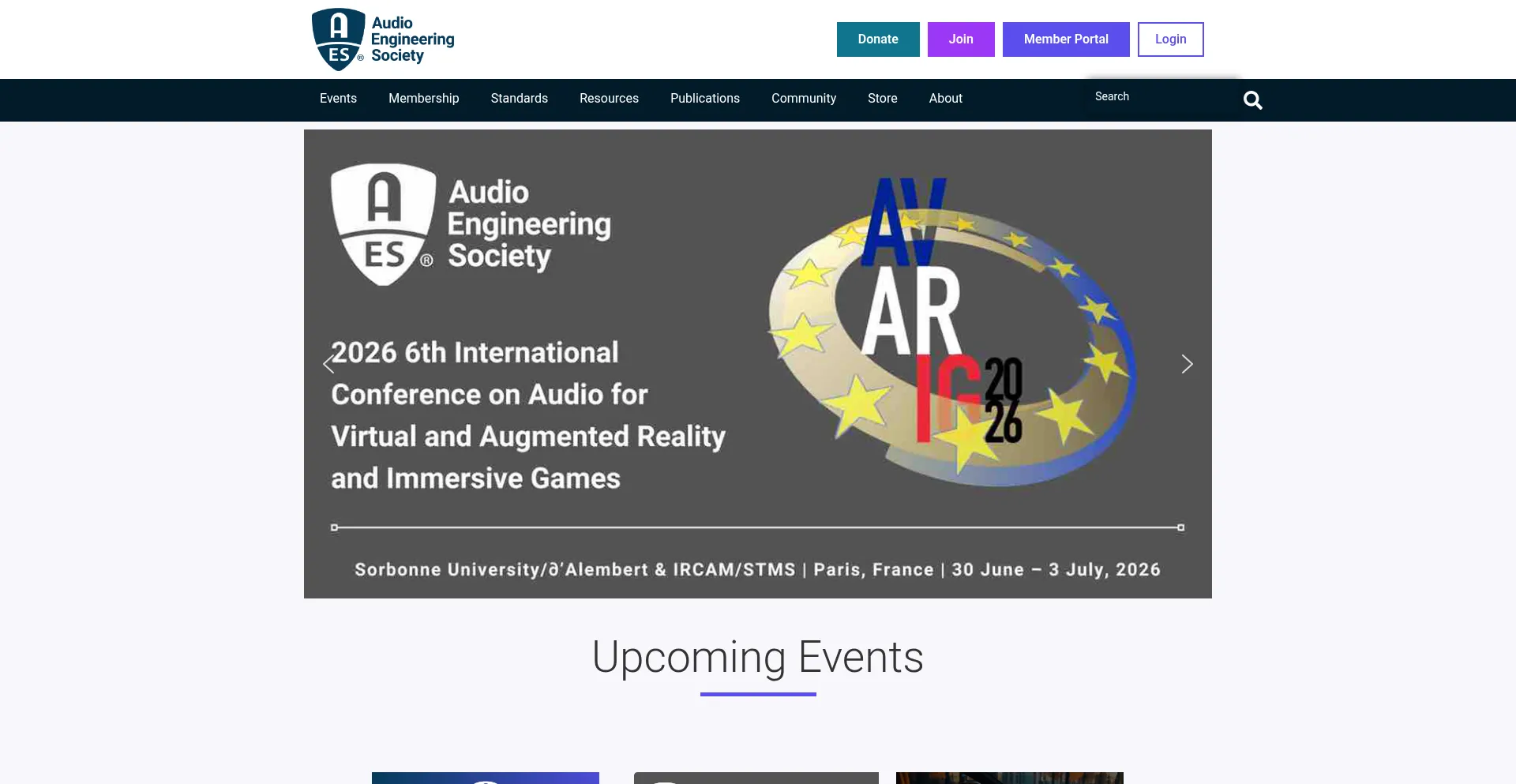Open the Events menu
1516x784 pixels.
(338, 99)
